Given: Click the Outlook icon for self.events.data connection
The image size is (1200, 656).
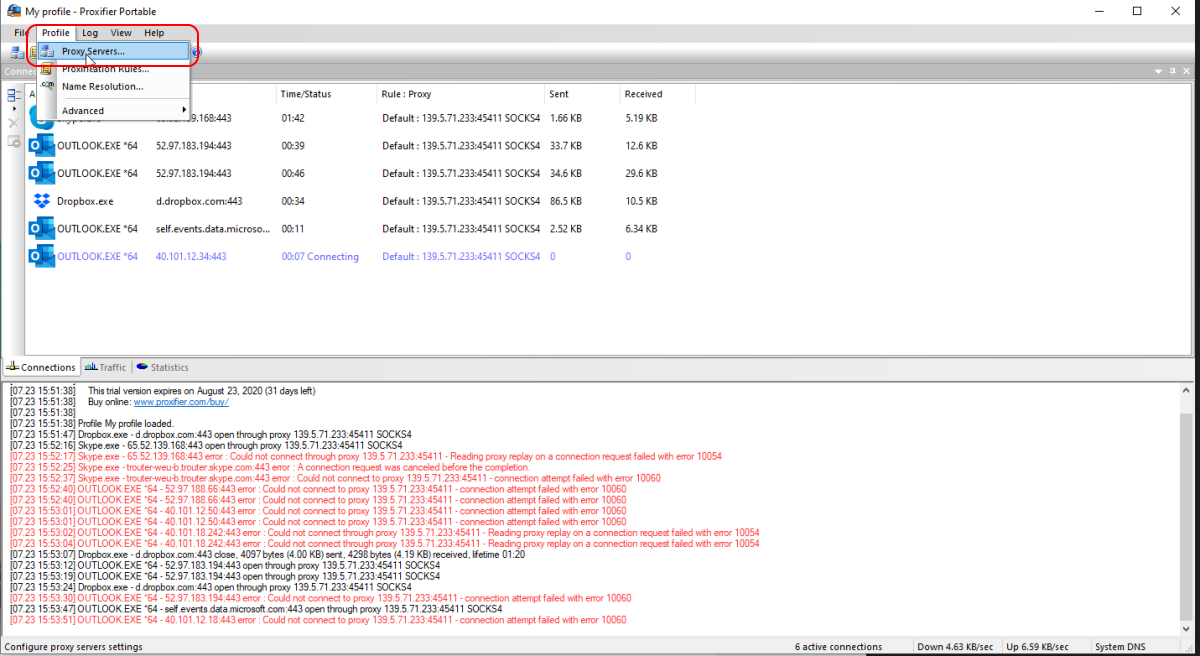Looking at the screenshot, I should [x=42, y=228].
